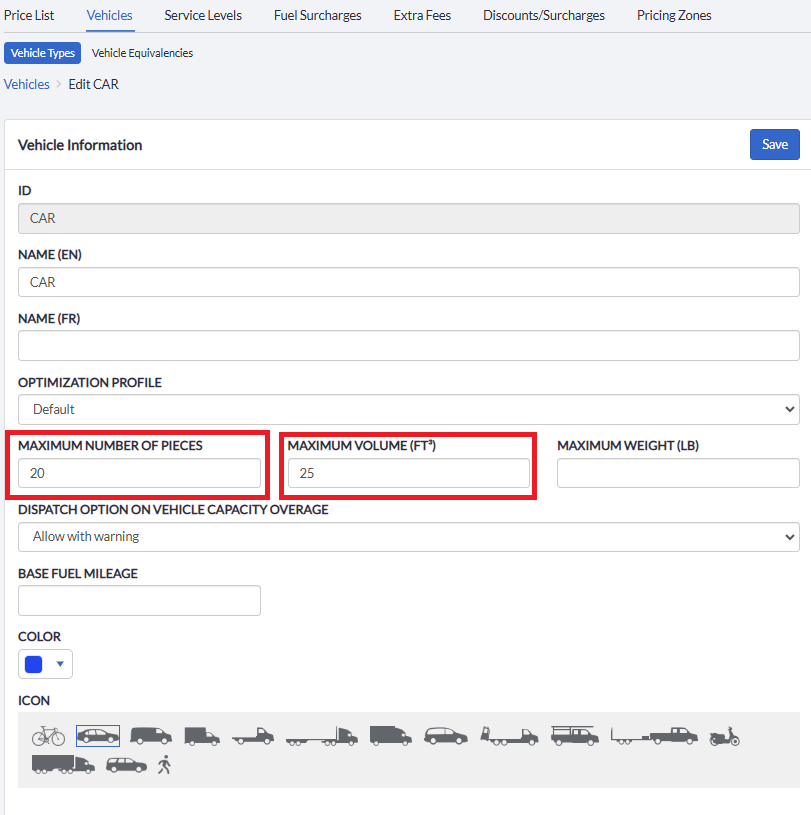Keep the currently selected car icon
Viewport: 811px width, 815px height.
[x=97, y=734]
